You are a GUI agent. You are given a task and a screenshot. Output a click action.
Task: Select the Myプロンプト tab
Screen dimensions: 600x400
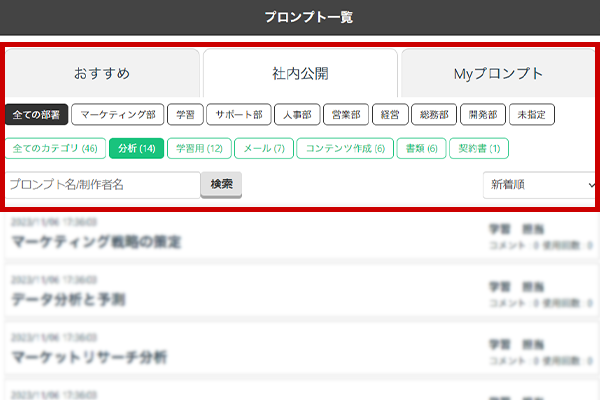(498, 73)
